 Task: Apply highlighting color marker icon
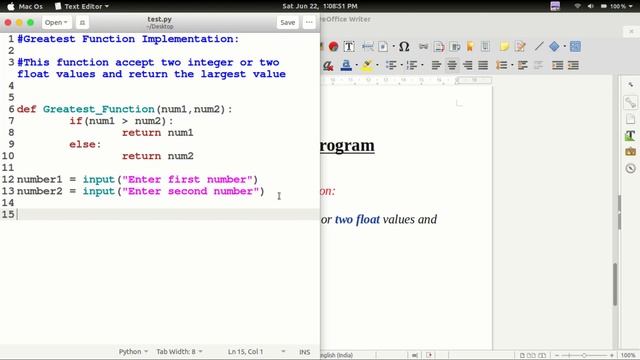coord(367,65)
